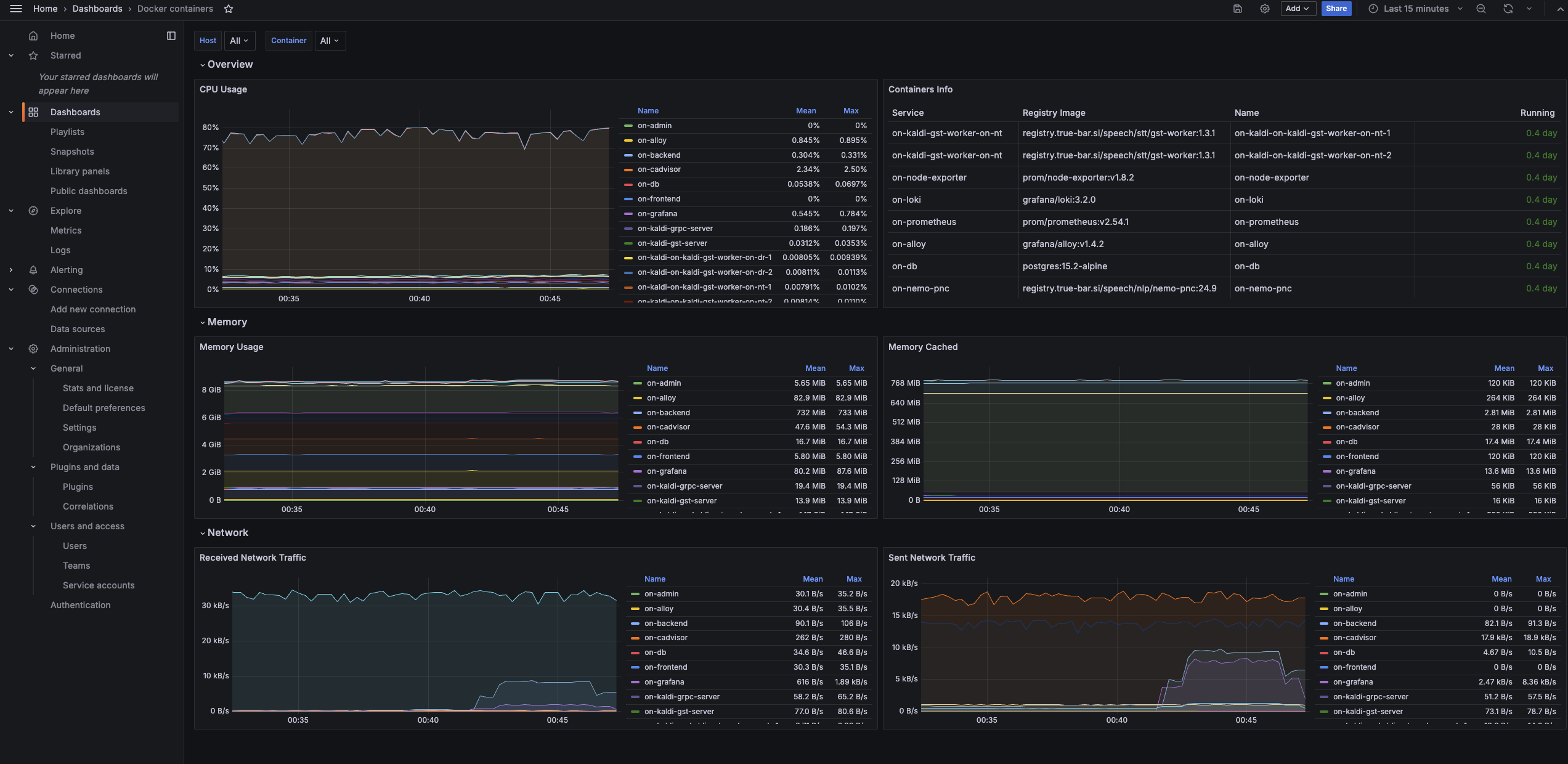Click the Share button
Viewport: 1568px width, 764px height.
[x=1336, y=9]
